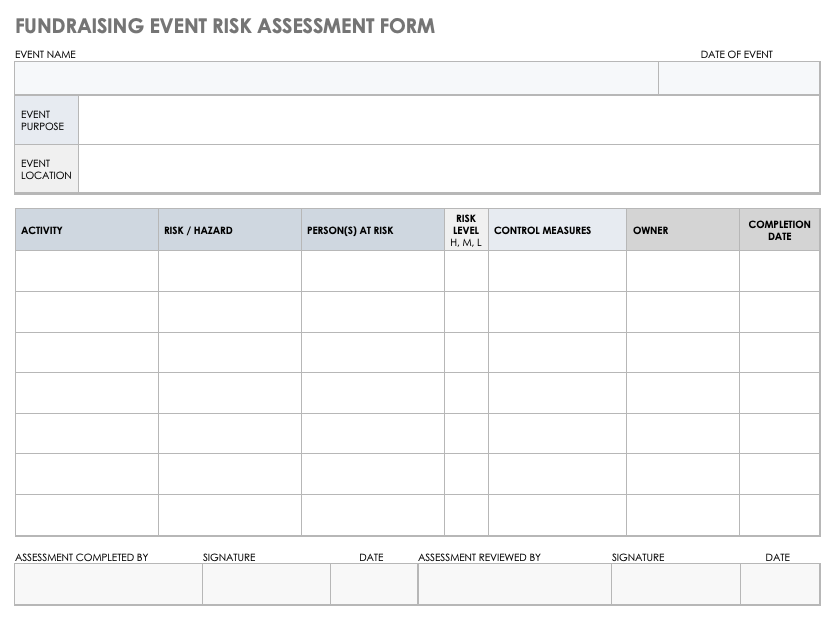The height and width of the screenshot is (631, 836).
Task: Click the last row Owner cell
Action: pos(683,515)
